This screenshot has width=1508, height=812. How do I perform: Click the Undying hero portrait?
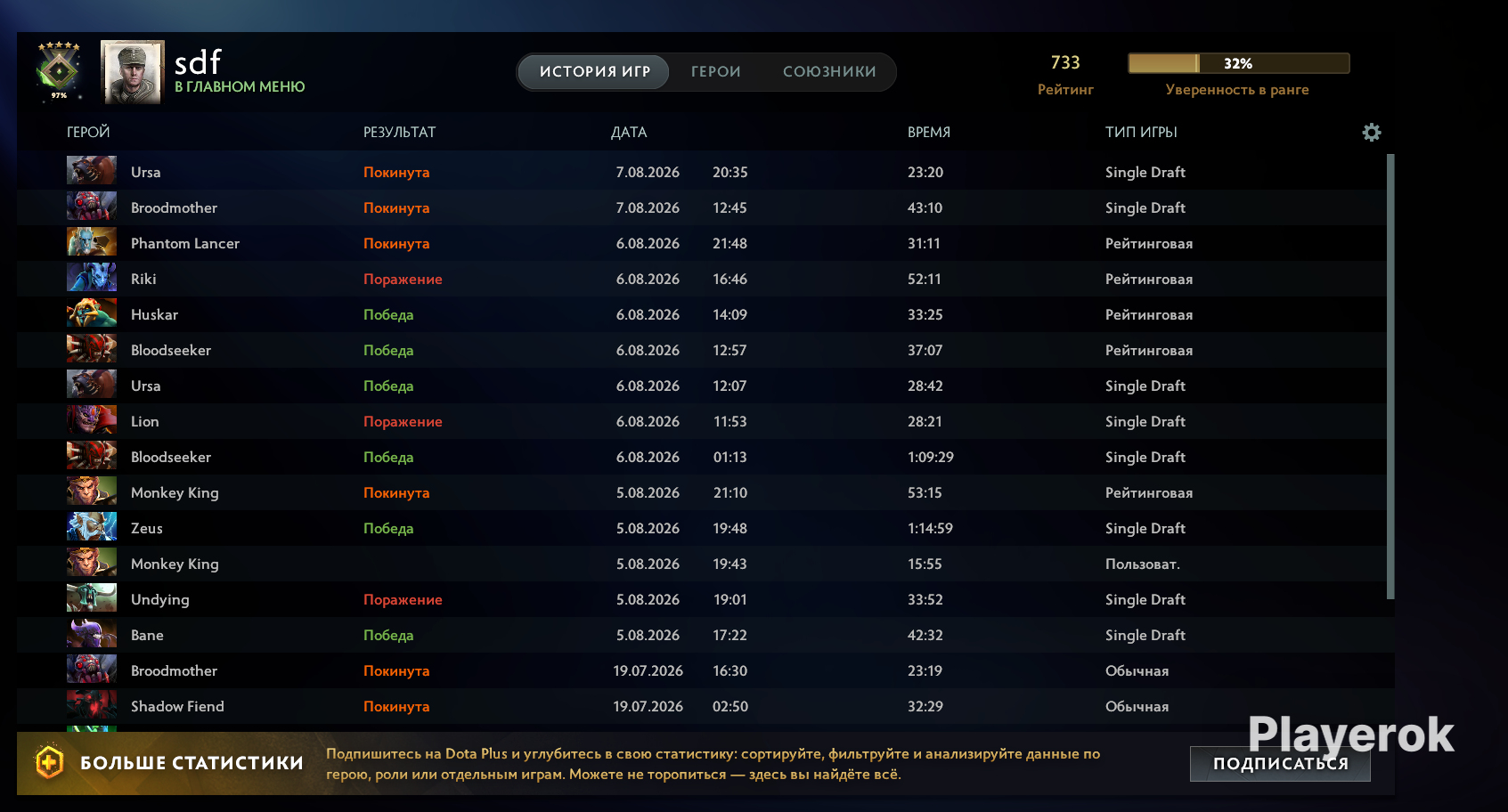(x=92, y=598)
